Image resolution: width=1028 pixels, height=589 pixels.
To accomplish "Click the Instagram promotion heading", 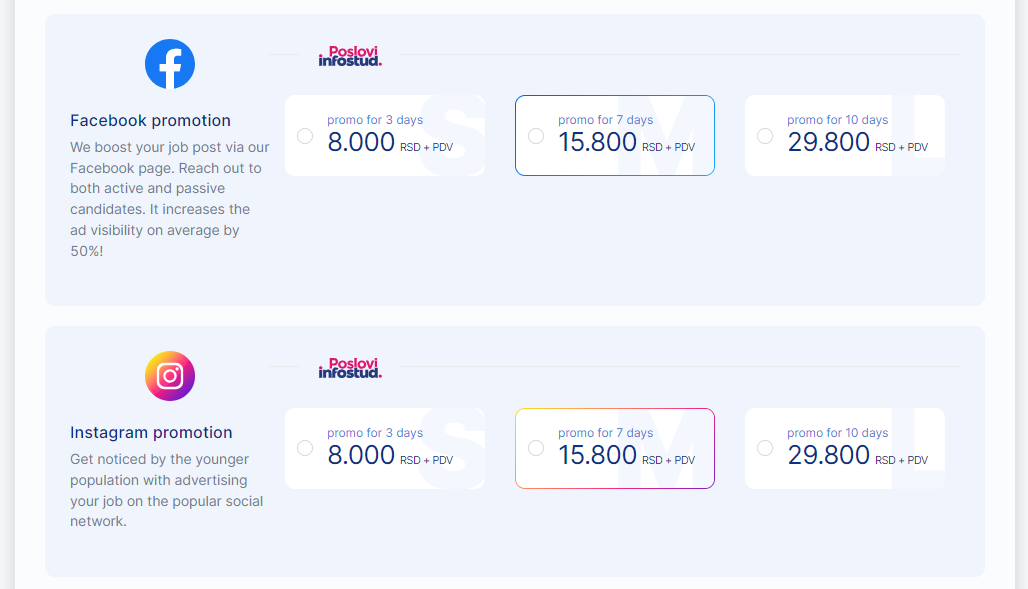I will pos(151,433).
